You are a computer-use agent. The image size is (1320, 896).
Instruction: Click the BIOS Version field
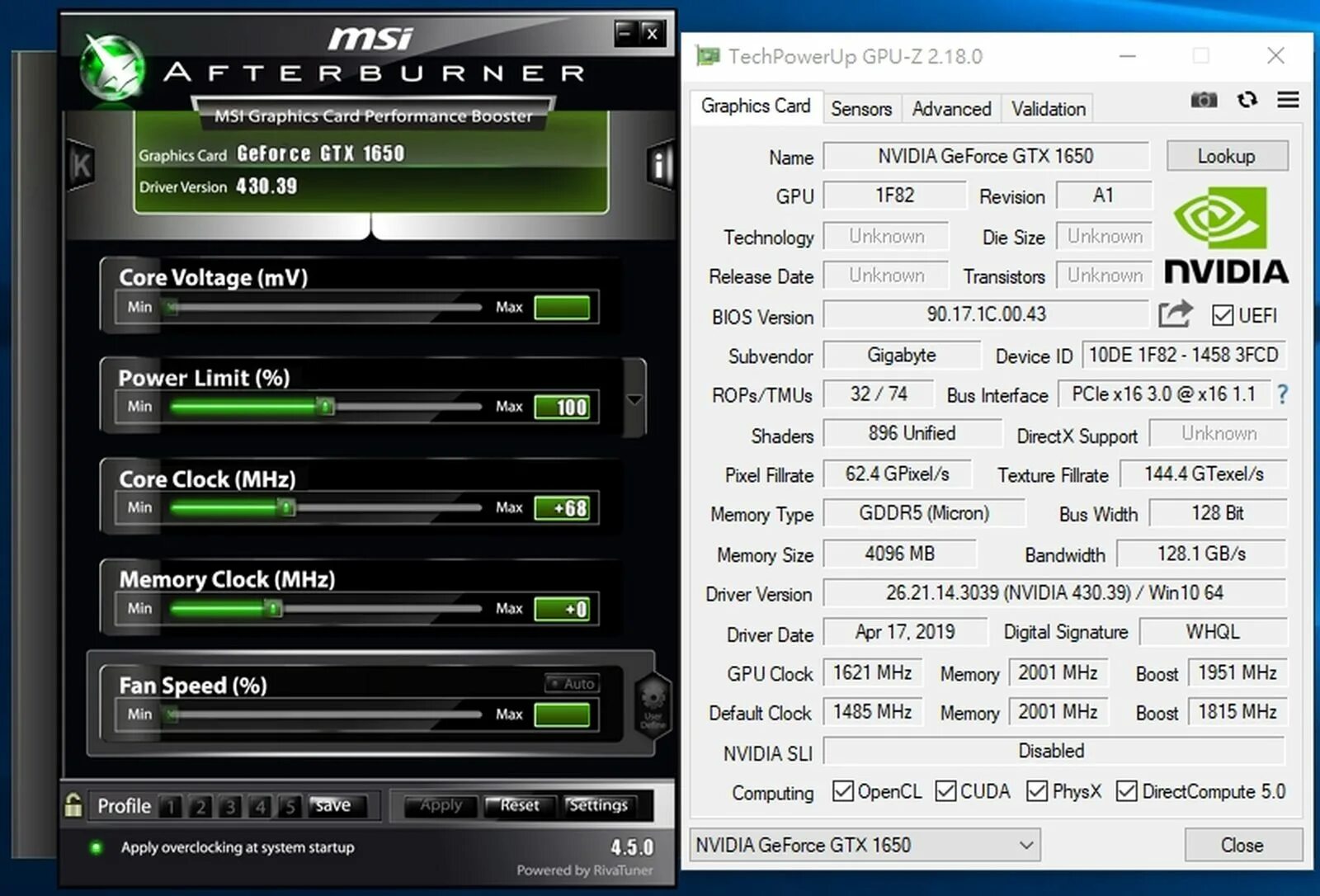(986, 314)
